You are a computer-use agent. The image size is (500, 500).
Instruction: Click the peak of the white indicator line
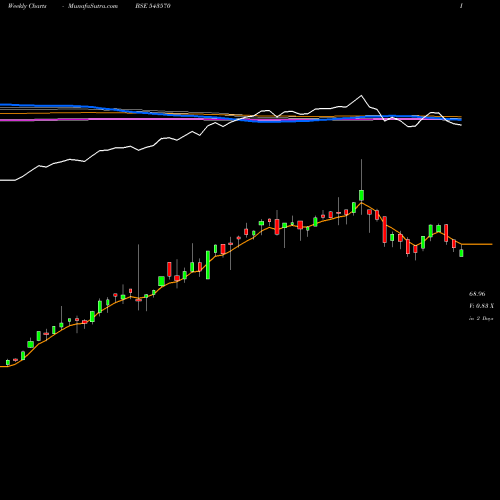coord(361,96)
